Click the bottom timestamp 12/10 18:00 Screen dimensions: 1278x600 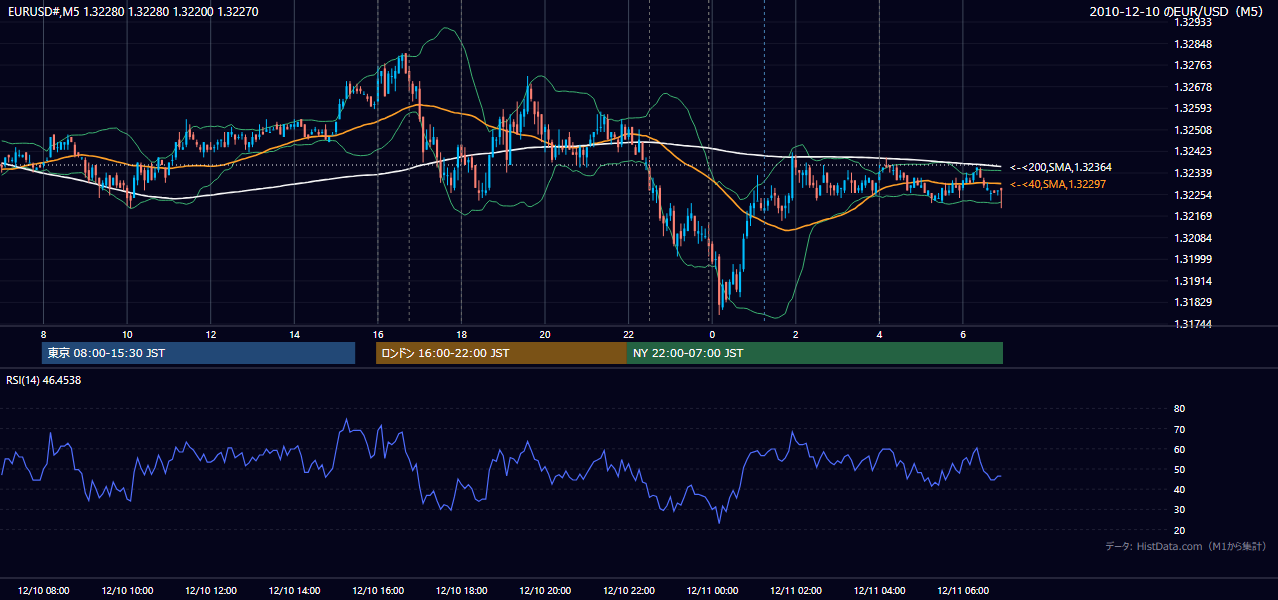point(461,591)
